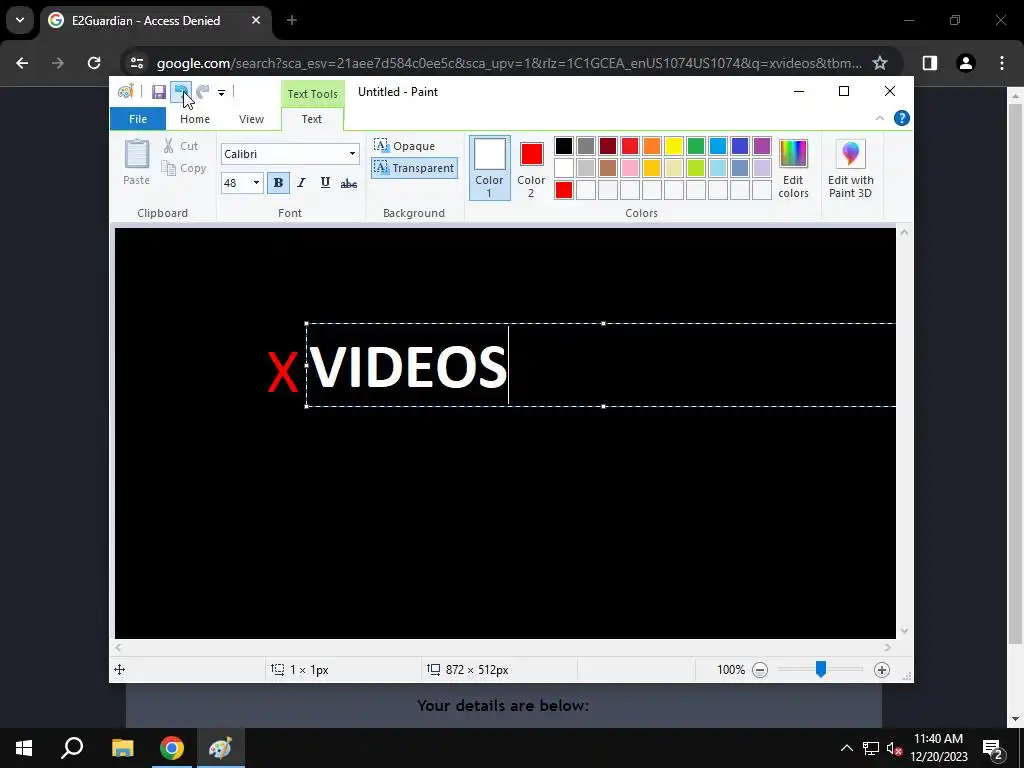The image size is (1024, 768).
Task: Click Paint's vertical scrollbar down arrow
Action: click(x=904, y=631)
